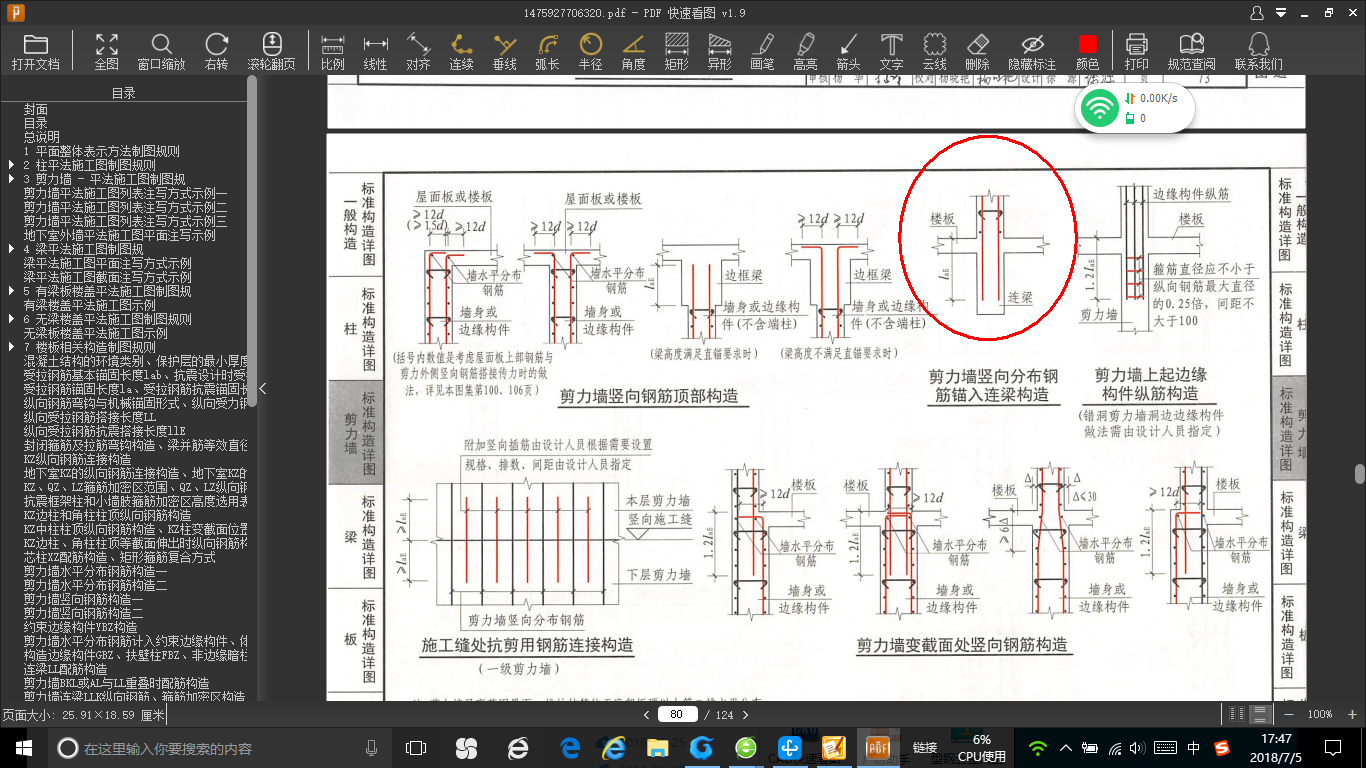Collapse the outline sidebar with left chevron
This screenshot has height=768, width=1366.
coord(262,389)
